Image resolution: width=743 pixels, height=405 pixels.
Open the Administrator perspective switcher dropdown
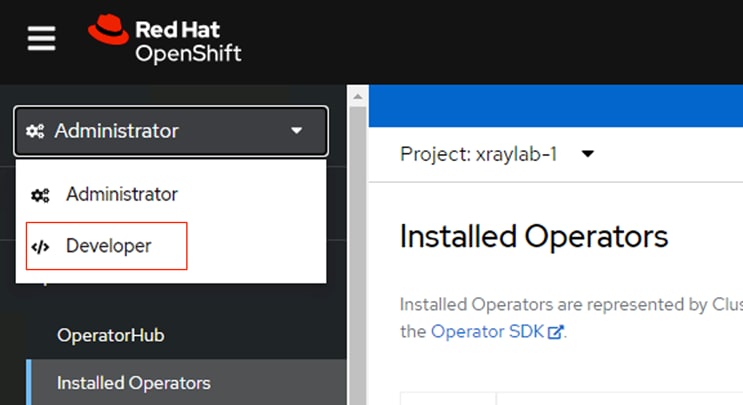pos(171,131)
